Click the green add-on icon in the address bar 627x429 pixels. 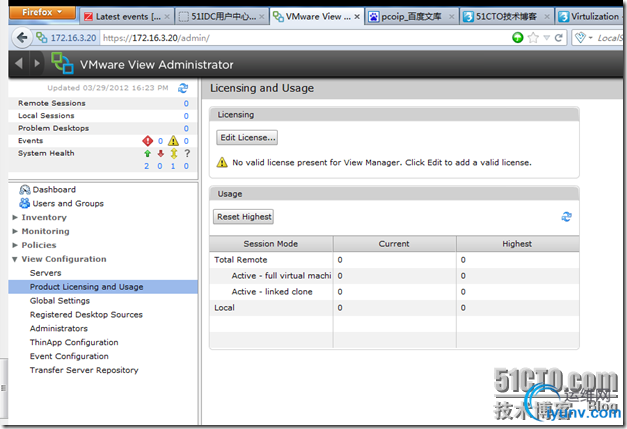click(x=518, y=38)
